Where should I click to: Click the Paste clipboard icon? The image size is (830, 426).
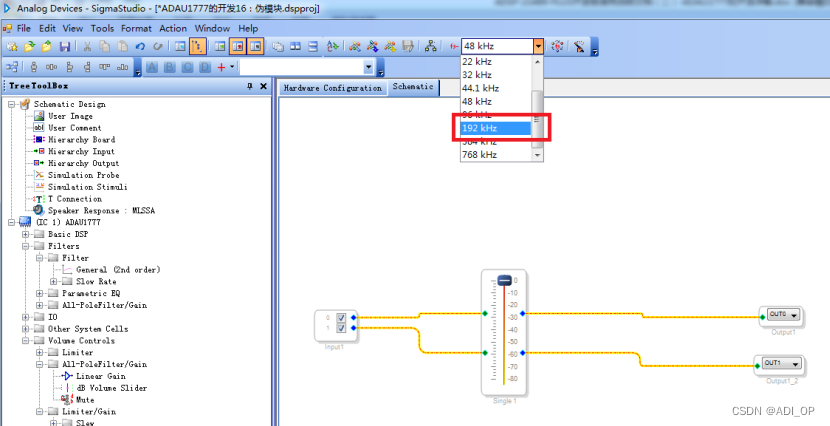point(122,47)
